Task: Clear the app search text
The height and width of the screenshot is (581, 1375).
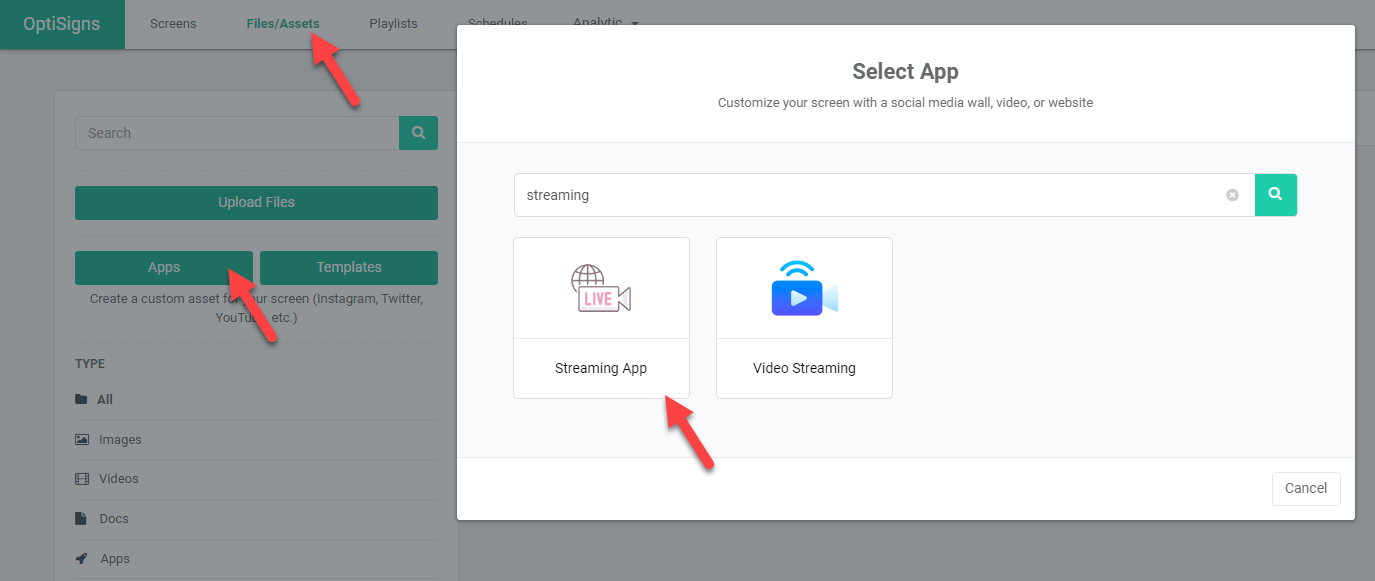Action: (1232, 195)
